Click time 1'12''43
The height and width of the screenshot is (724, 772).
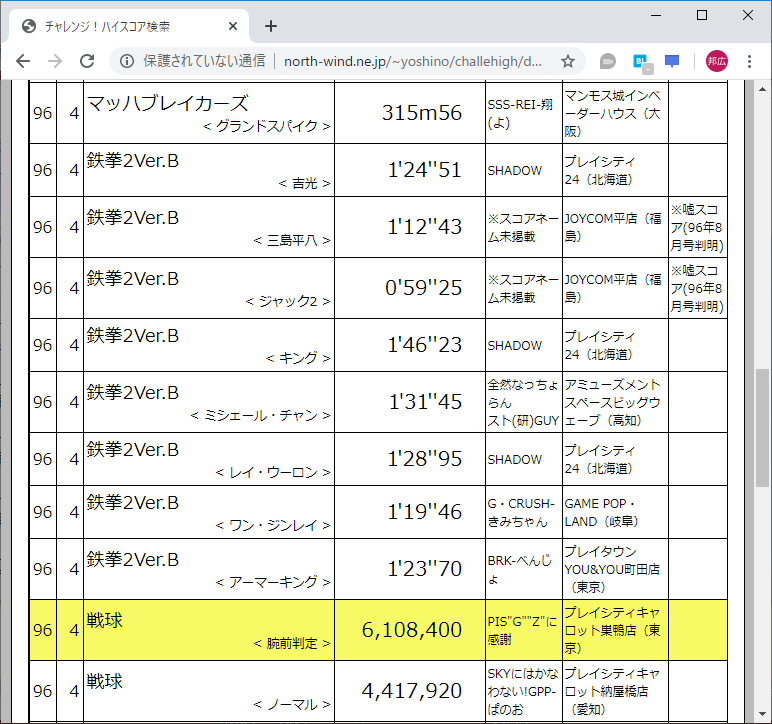(x=425, y=227)
